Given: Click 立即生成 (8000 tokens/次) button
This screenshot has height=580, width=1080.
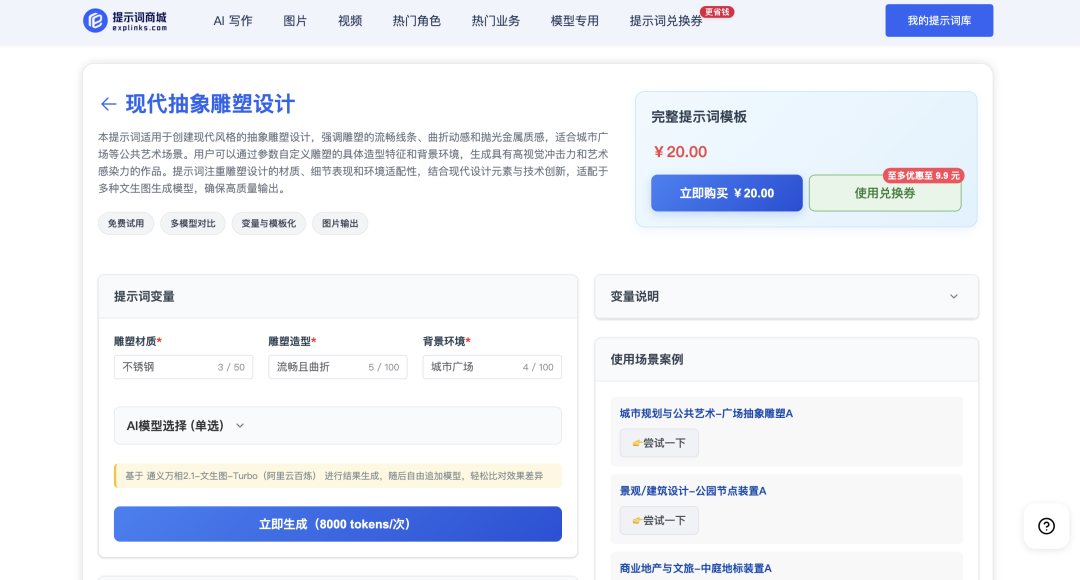Looking at the screenshot, I should [x=338, y=524].
